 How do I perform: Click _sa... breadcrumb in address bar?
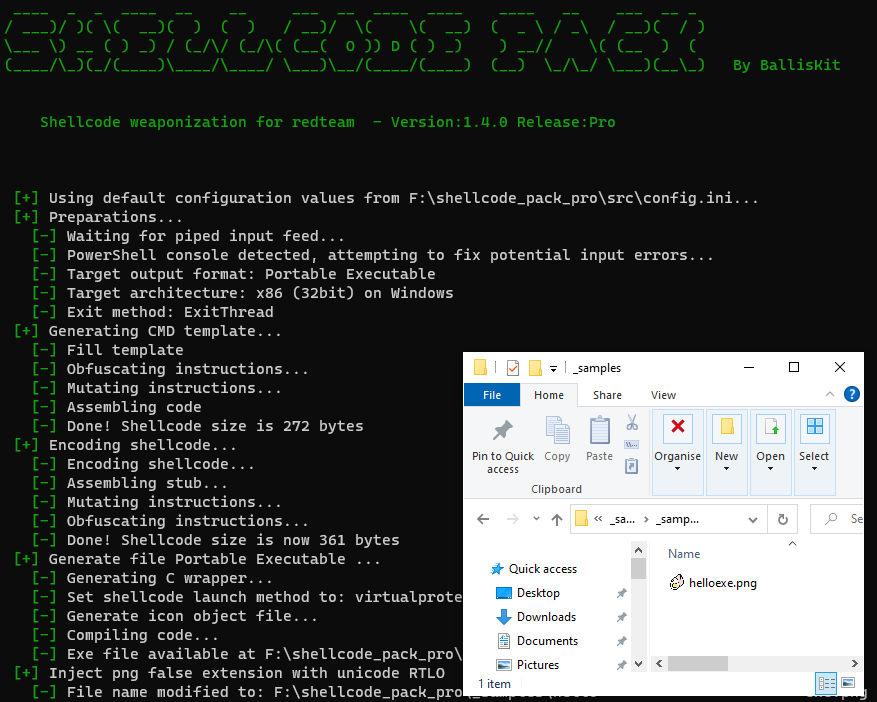point(623,519)
